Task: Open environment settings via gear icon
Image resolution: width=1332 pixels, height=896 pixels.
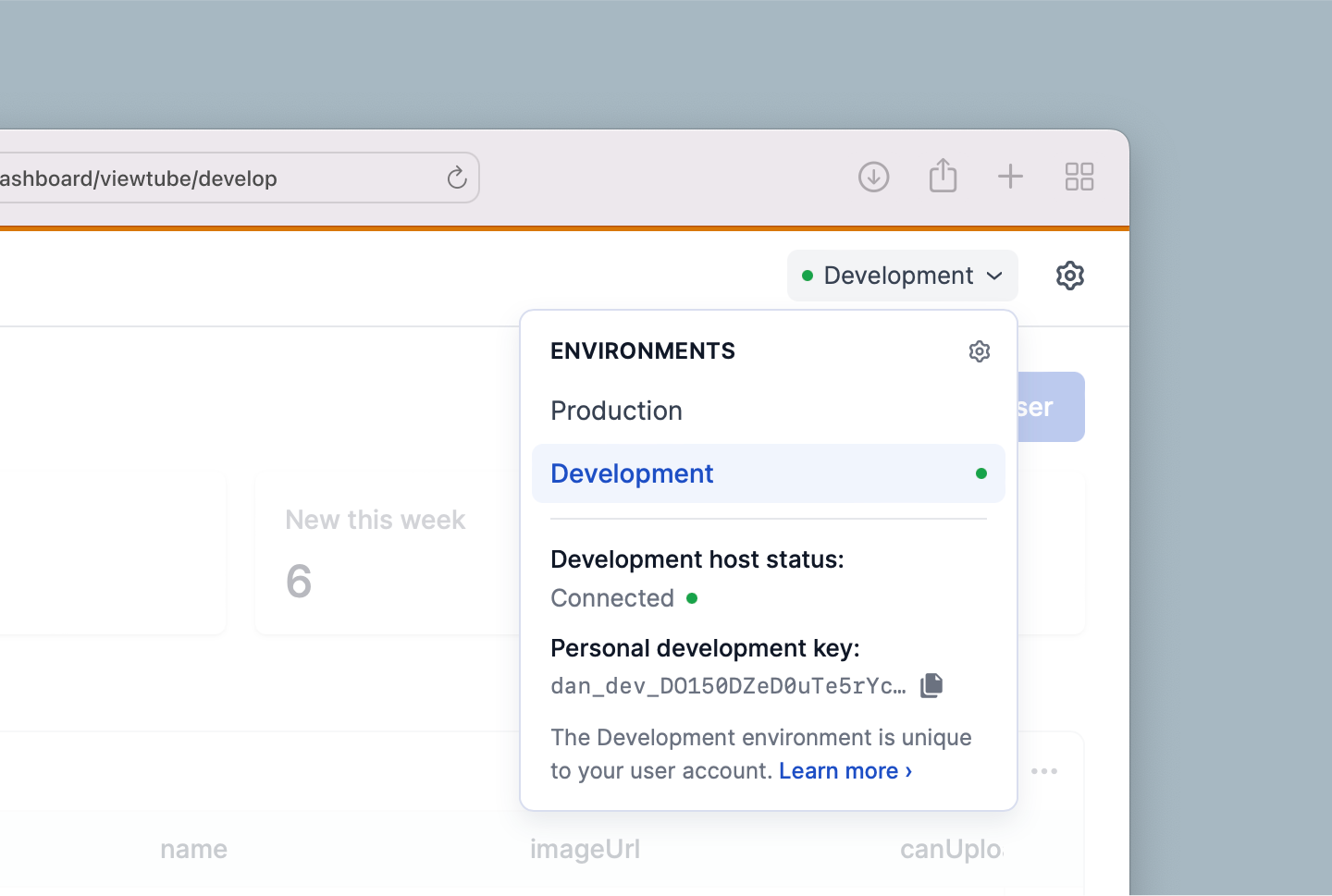Action: (x=979, y=351)
